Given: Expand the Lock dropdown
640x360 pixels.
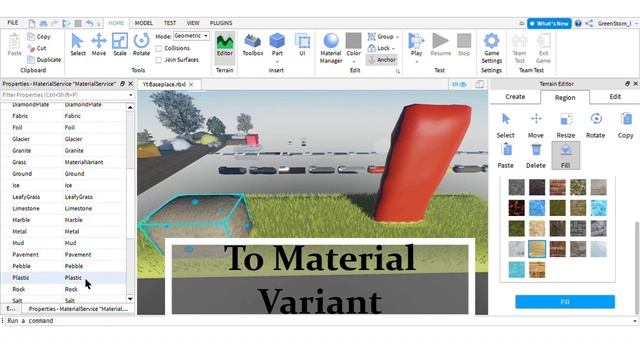Looking at the screenshot, I should (393, 49).
